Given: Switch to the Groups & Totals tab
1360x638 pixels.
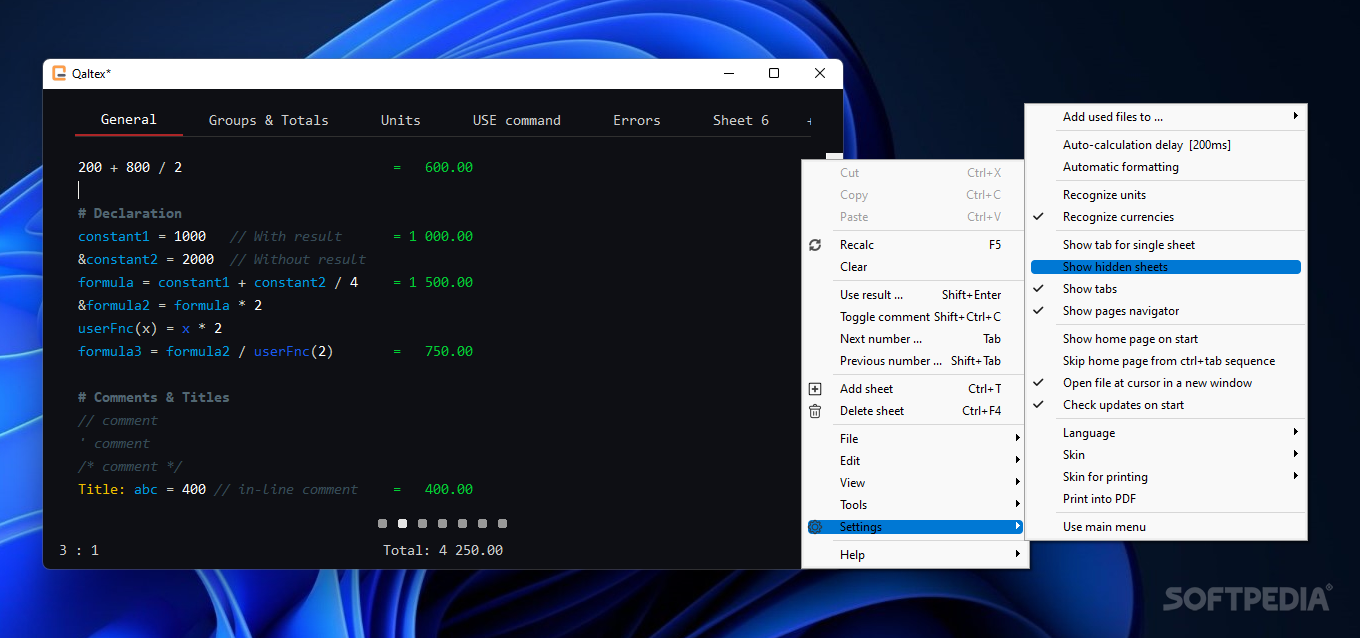Looking at the screenshot, I should point(268,120).
